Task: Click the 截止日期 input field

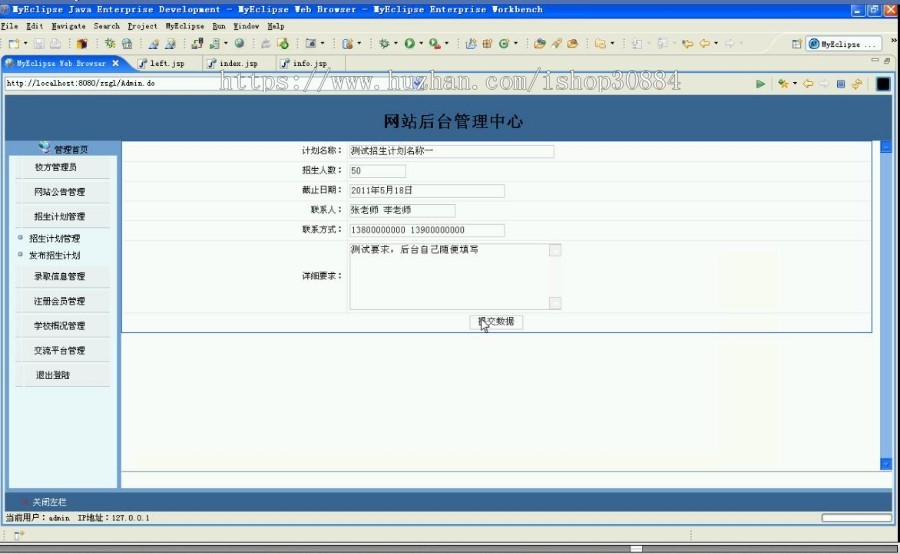Action: (x=426, y=191)
